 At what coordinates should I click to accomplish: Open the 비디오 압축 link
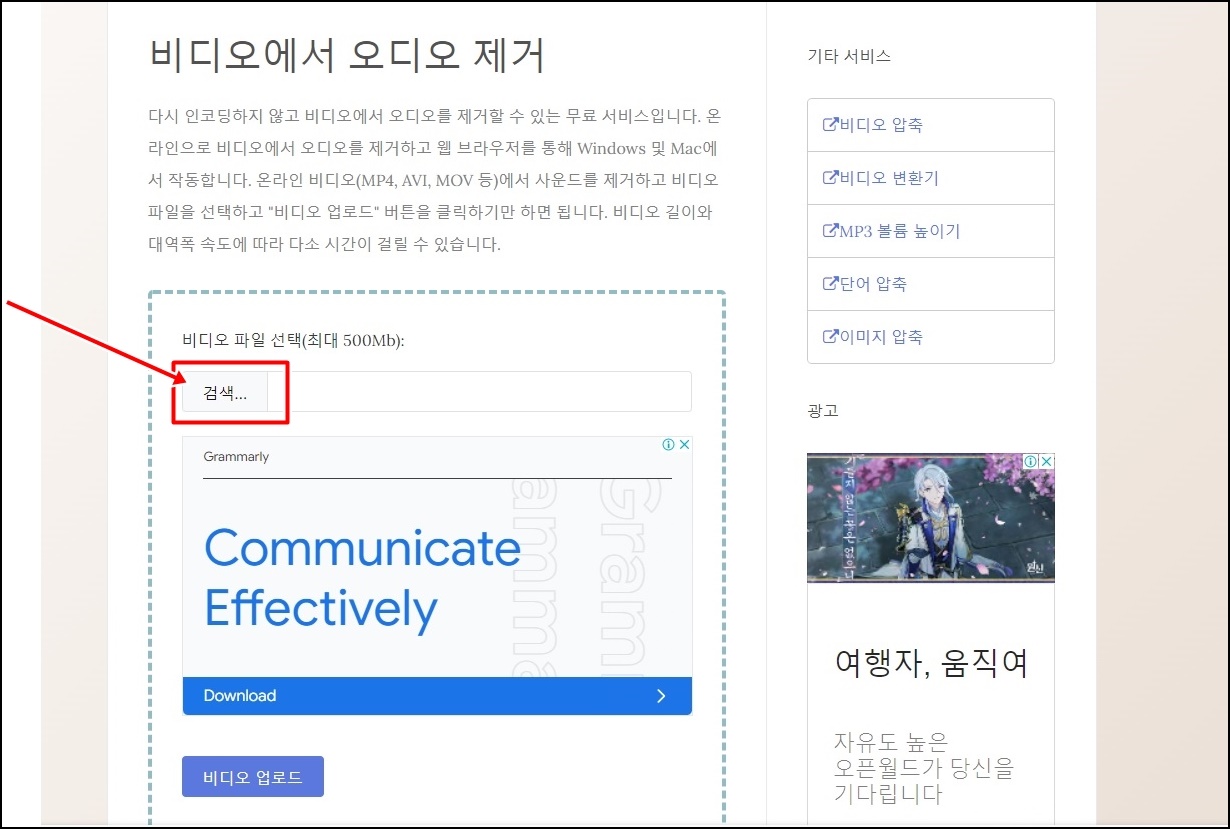tap(880, 125)
